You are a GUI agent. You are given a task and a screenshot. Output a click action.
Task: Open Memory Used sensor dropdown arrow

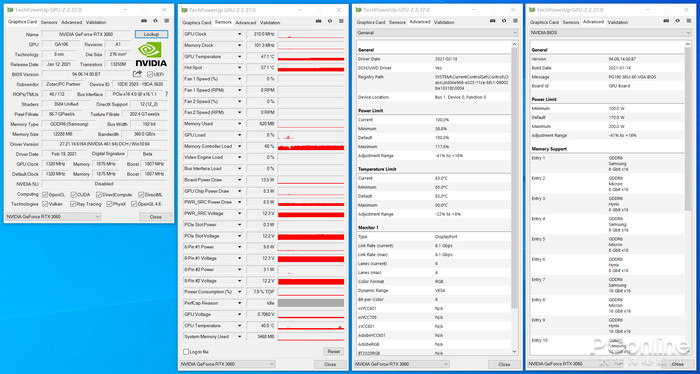(239, 124)
